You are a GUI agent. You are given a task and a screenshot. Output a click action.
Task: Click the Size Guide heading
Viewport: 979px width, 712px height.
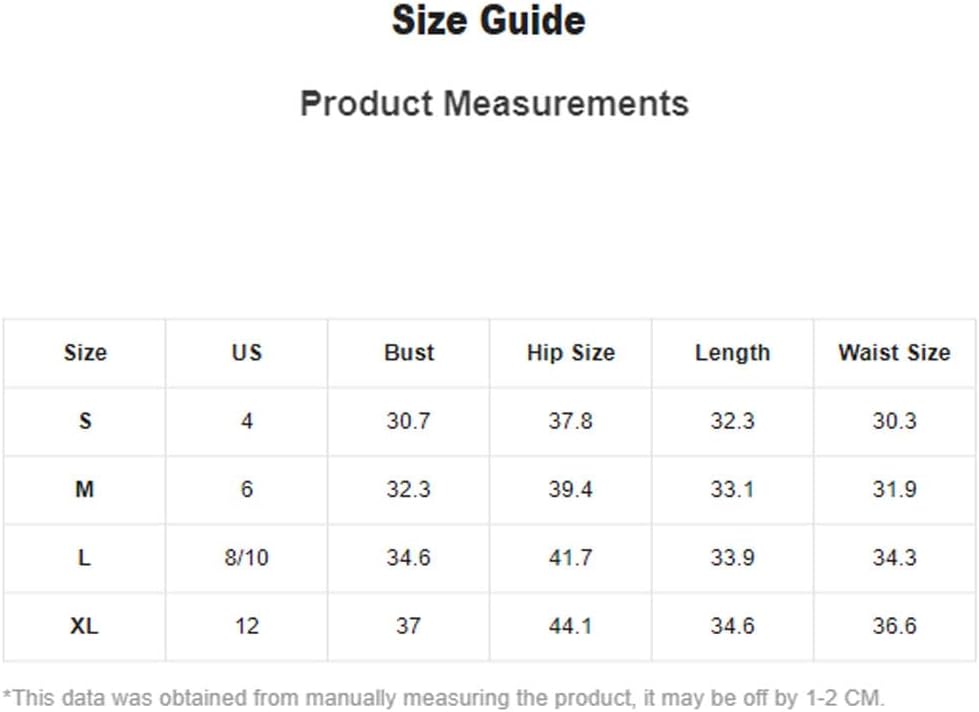[x=488, y=20]
